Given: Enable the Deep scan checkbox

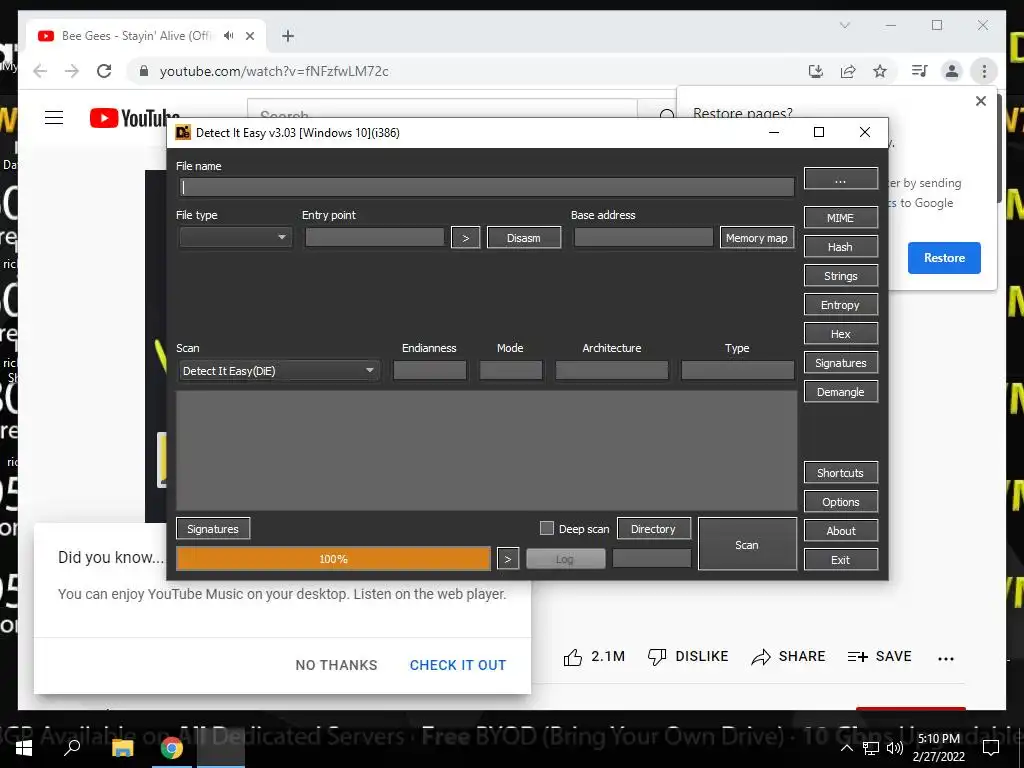Looking at the screenshot, I should tap(547, 528).
